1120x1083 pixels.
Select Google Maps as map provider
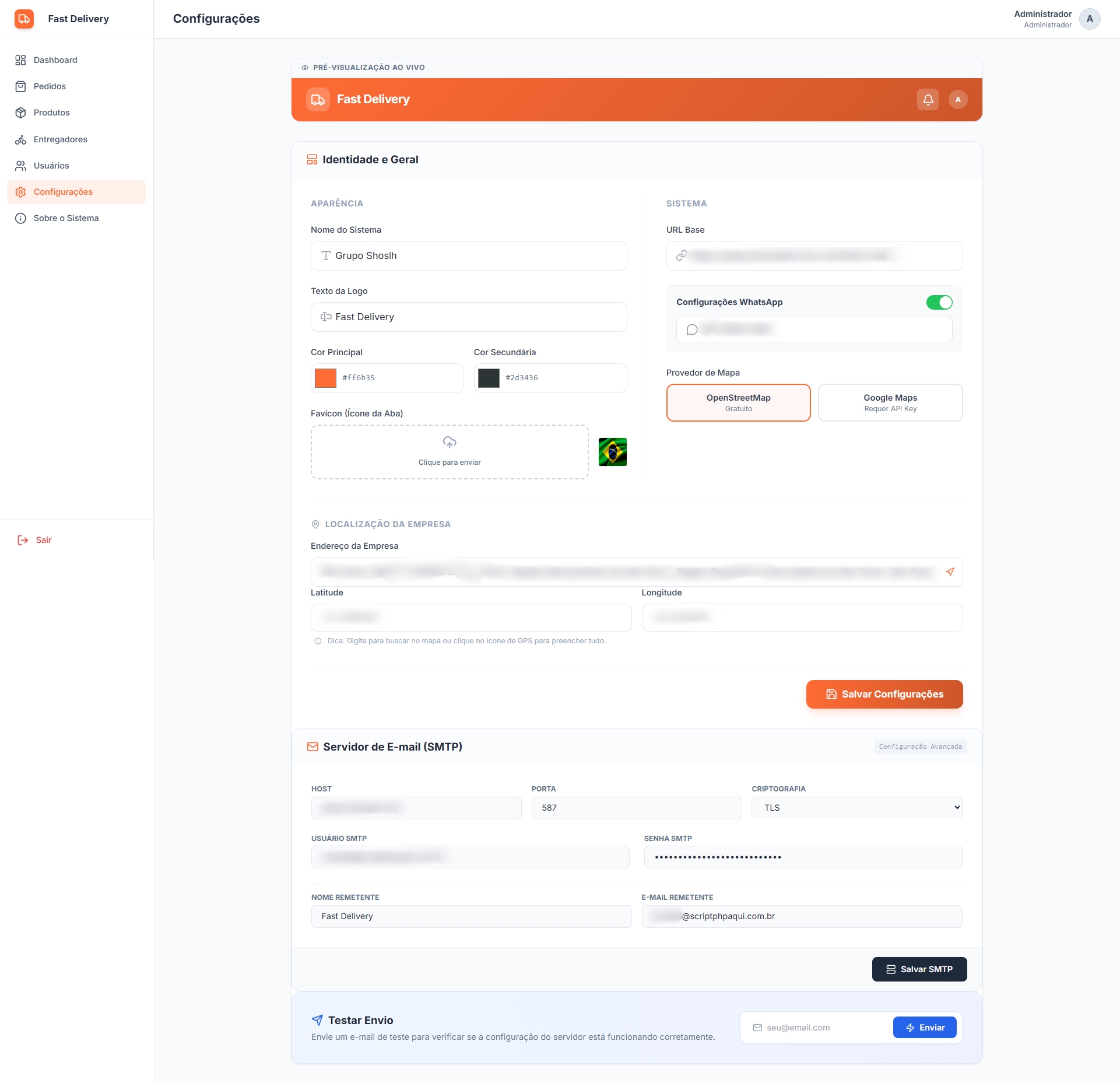point(890,402)
